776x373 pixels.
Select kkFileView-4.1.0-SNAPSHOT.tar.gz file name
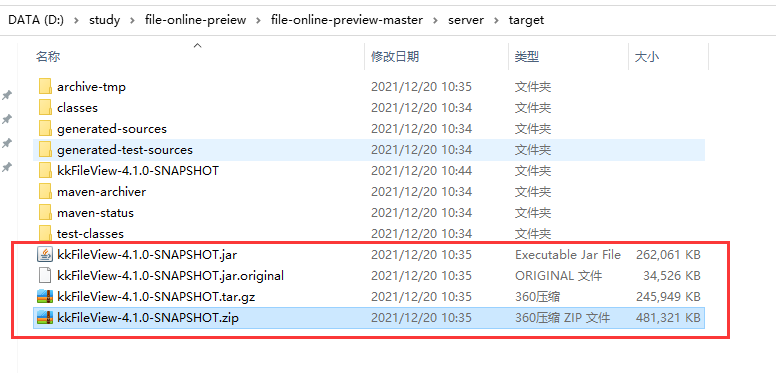click(x=156, y=297)
